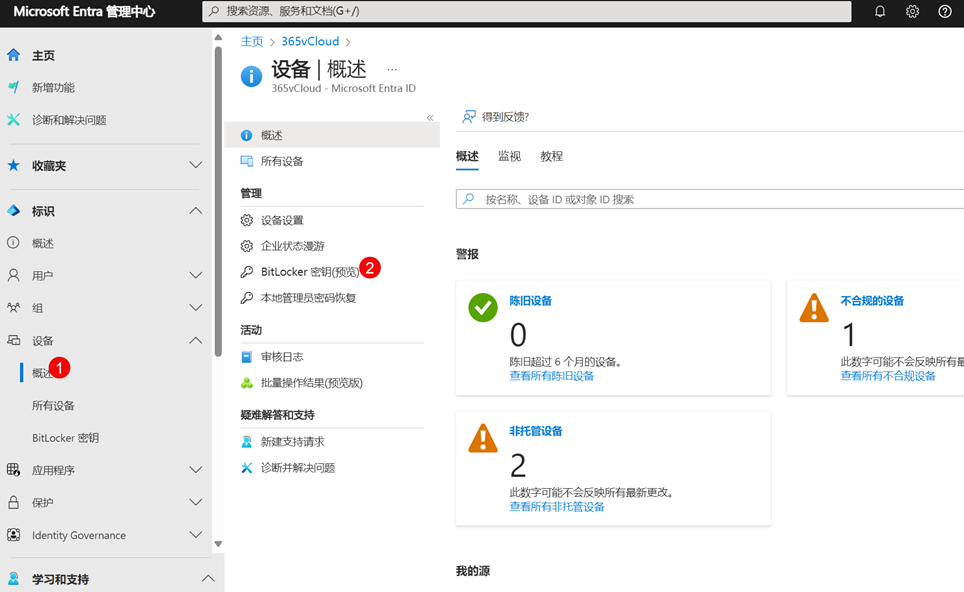964x592 pixels.
Task: Expand the 保护 section chevron
Action: 196,502
